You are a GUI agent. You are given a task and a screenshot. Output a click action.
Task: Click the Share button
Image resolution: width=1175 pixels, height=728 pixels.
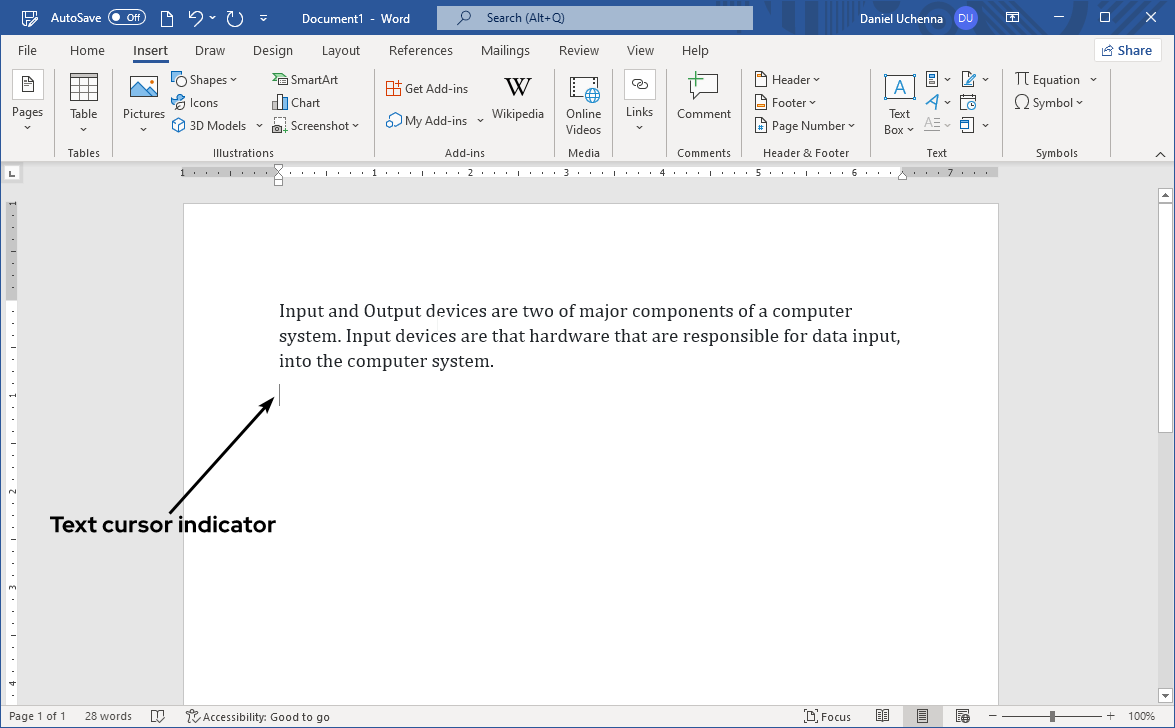coord(1127,51)
